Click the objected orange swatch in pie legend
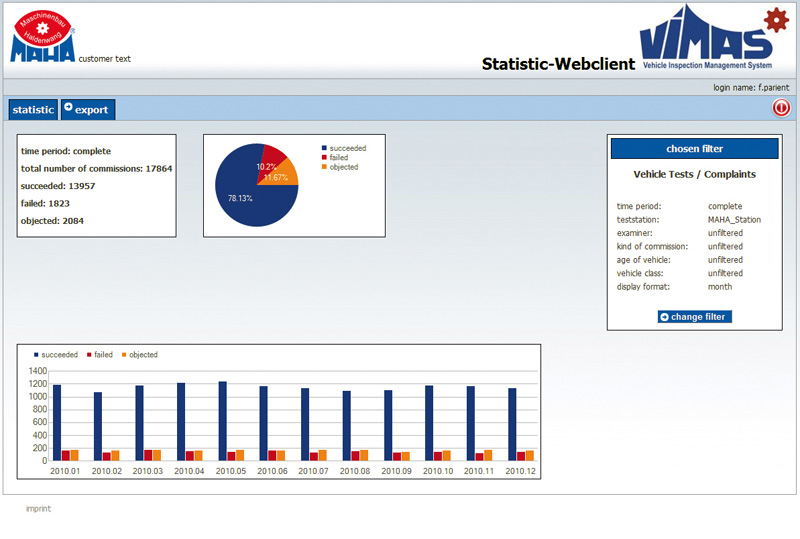Image resolution: width=800 pixels, height=539 pixels. coord(324,167)
